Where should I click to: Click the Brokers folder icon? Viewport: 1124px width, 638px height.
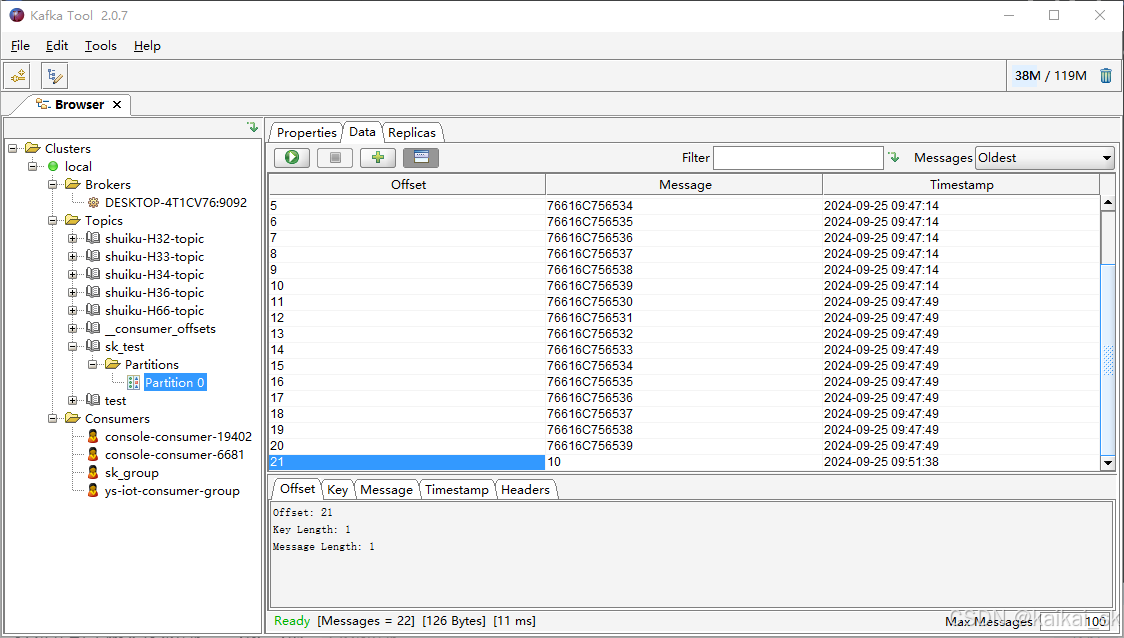pos(72,184)
